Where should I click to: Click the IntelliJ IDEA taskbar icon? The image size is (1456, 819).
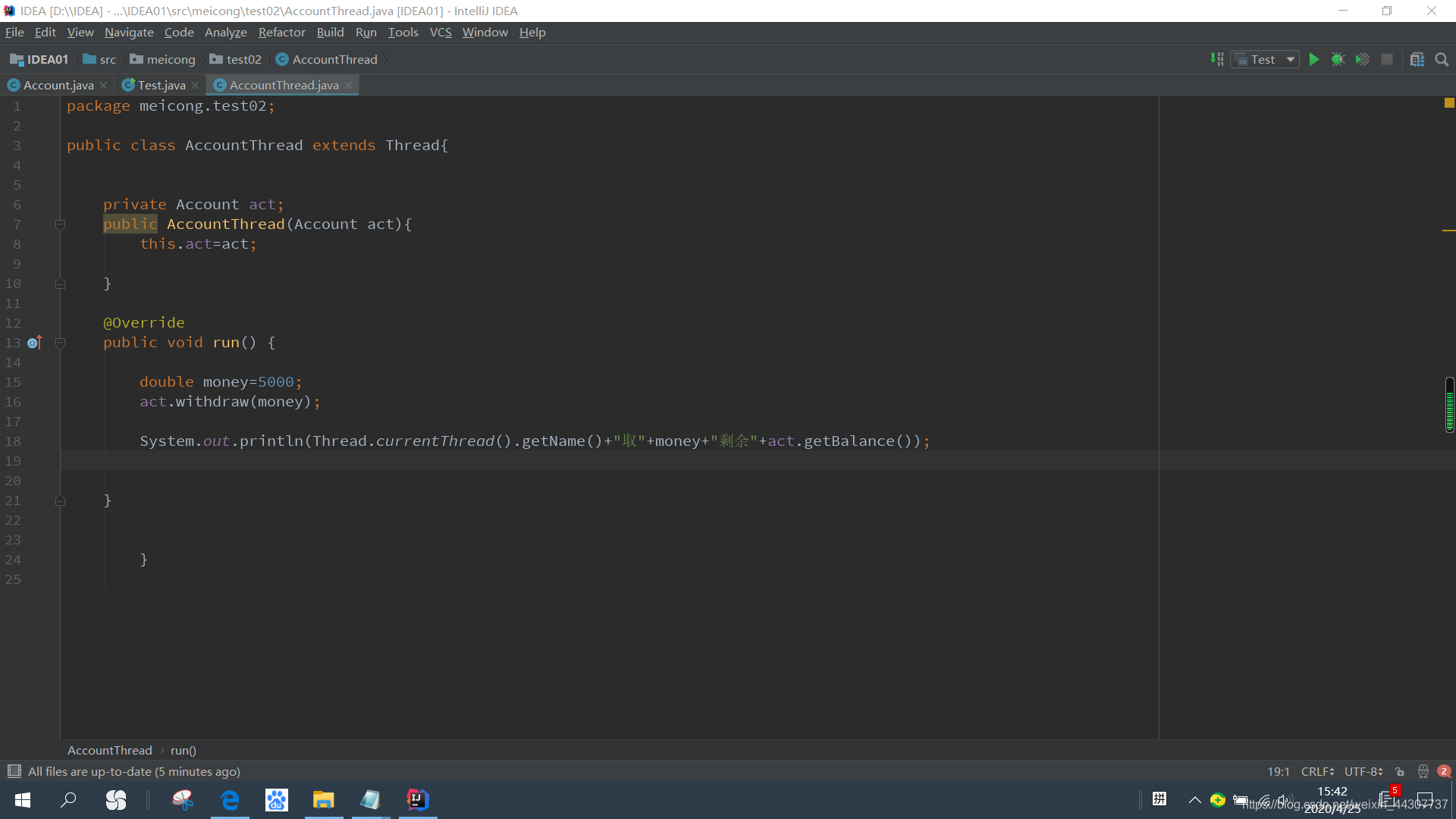coord(418,800)
